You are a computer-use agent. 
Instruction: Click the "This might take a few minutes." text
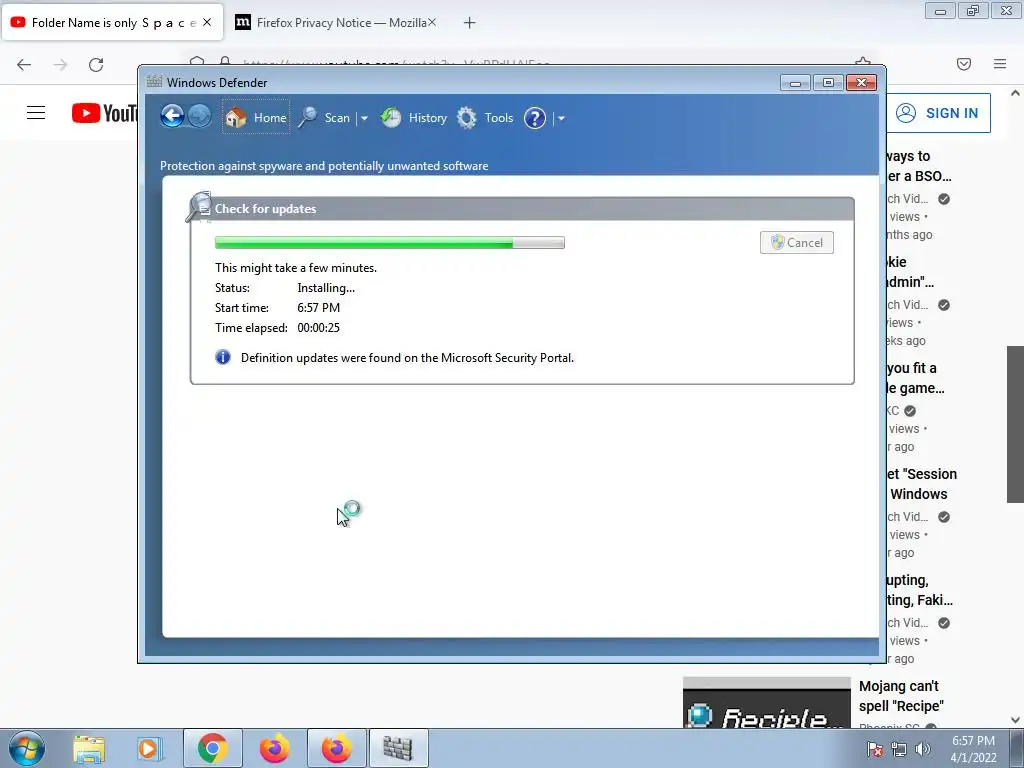(x=296, y=268)
